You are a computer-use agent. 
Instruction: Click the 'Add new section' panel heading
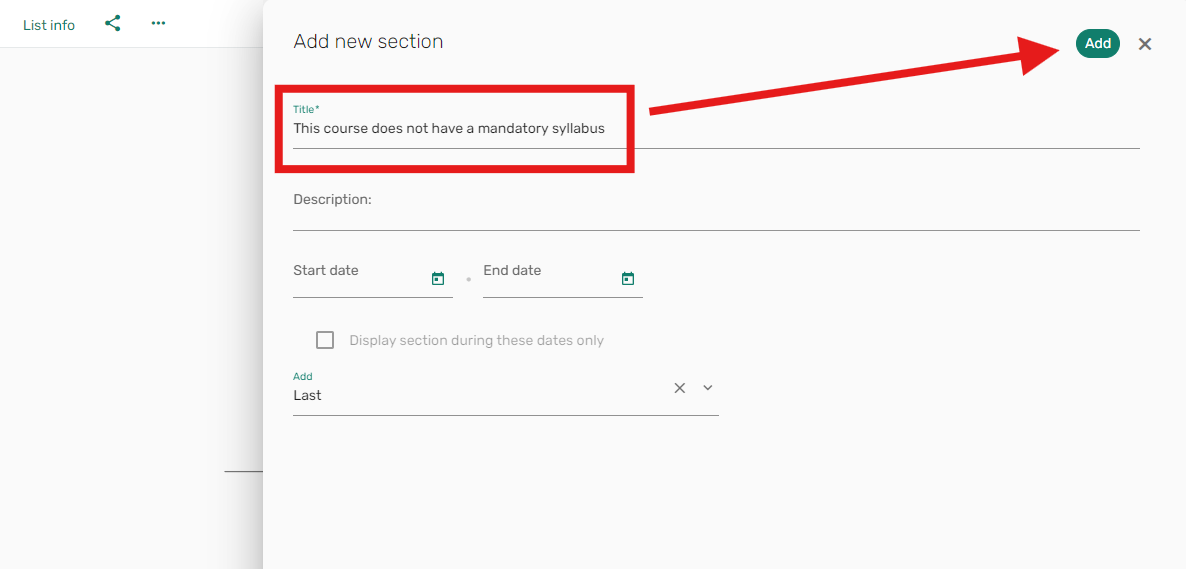[368, 42]
